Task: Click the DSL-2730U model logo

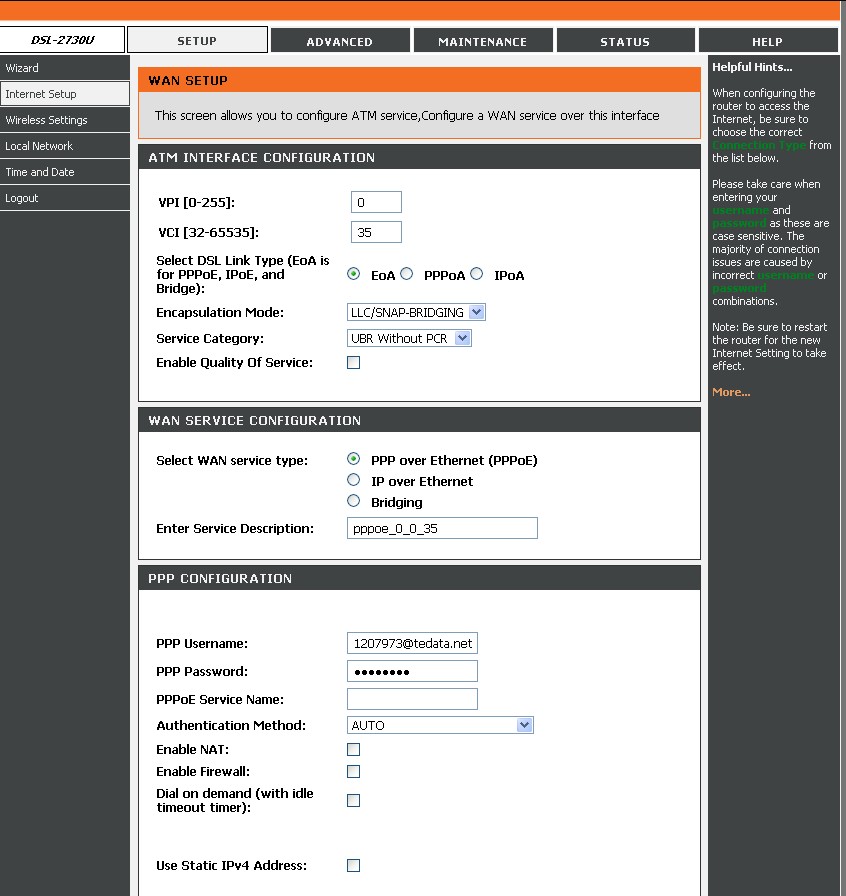Action: coord(62,39)
